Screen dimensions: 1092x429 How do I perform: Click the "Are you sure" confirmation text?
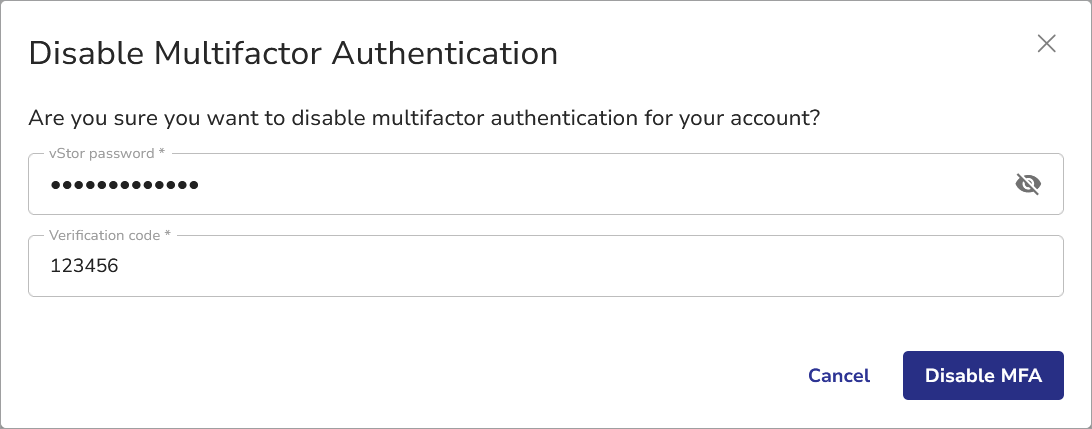pyautogui.click(x=424, y=118)
